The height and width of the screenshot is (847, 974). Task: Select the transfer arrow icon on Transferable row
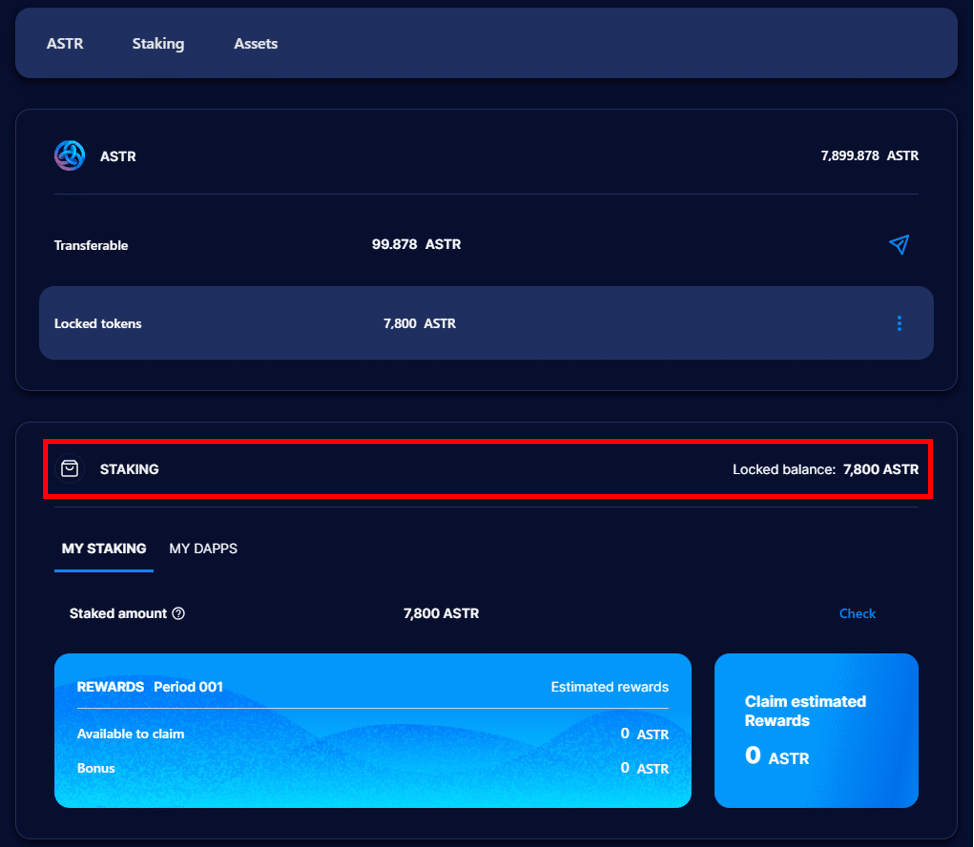point(899,244)
